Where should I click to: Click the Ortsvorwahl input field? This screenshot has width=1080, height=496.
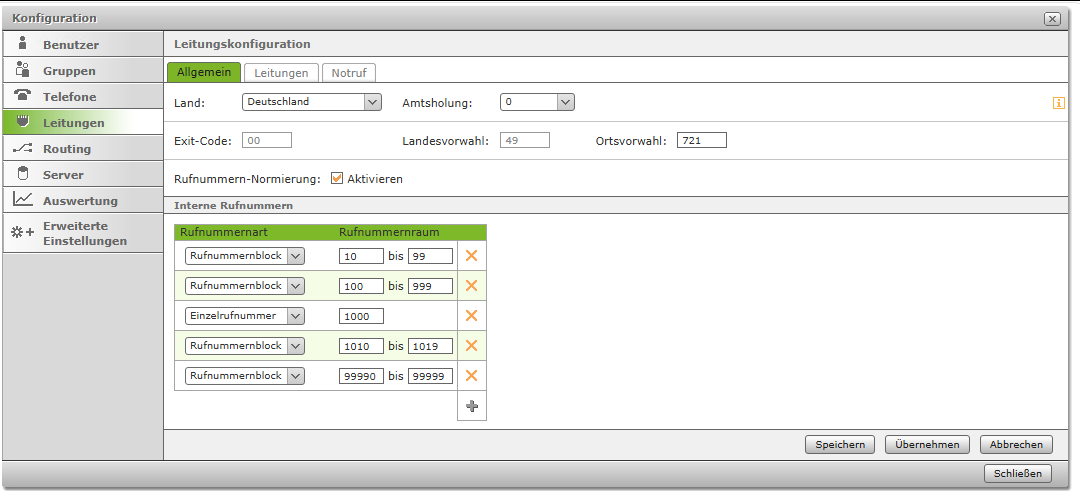tap(701, 140)
